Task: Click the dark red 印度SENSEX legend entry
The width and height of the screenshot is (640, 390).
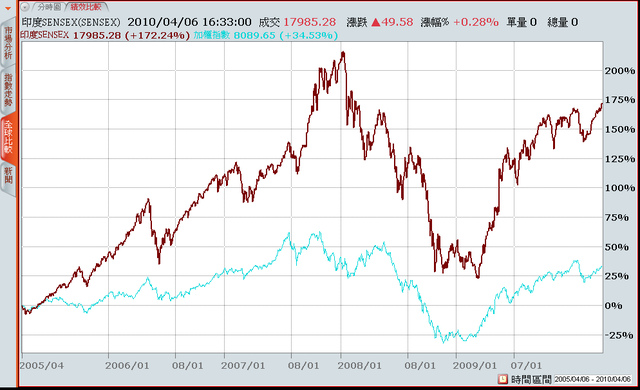Action: [x=44, y=35]
